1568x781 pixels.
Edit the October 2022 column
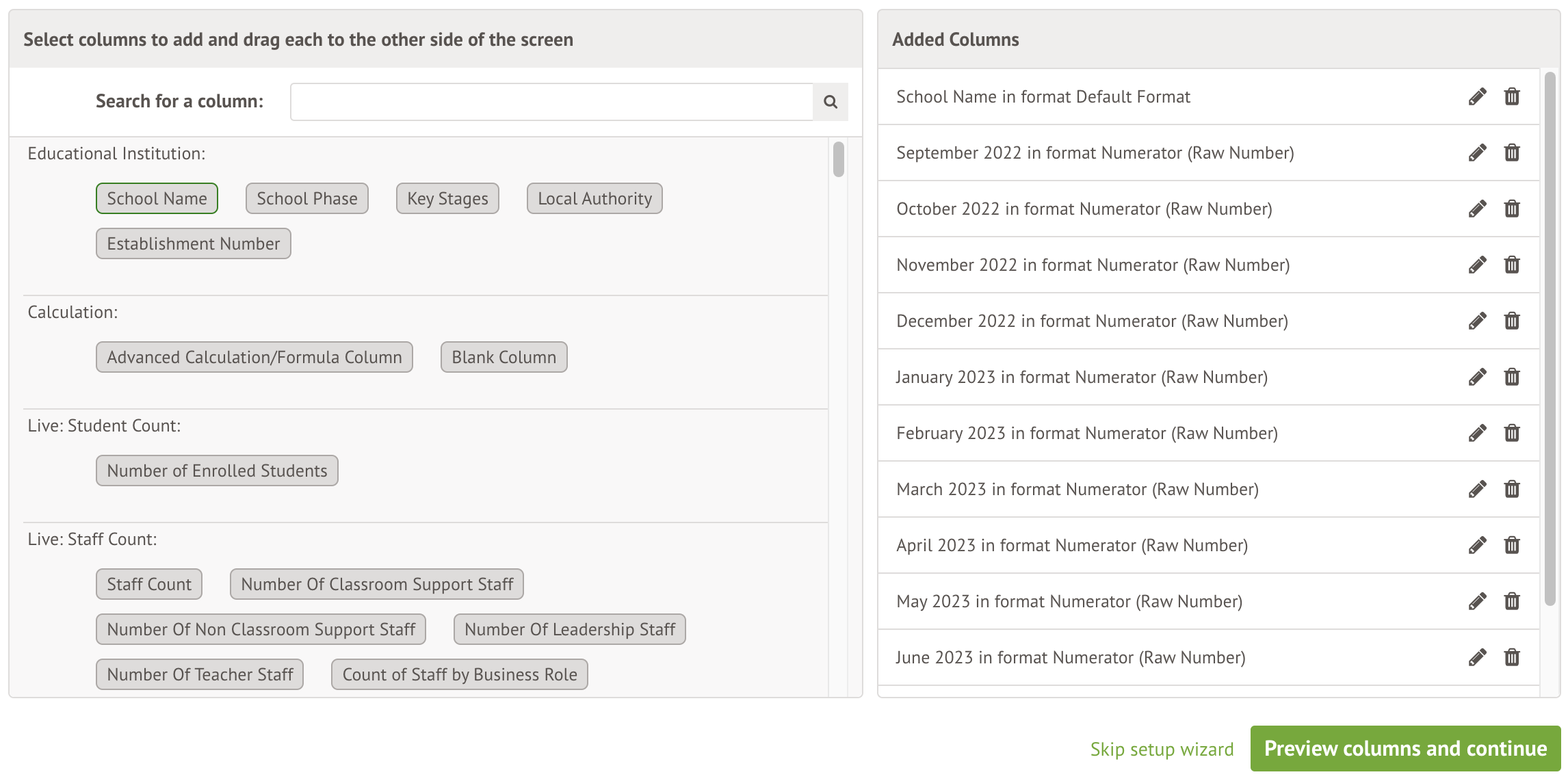(x=1477, y=209)
